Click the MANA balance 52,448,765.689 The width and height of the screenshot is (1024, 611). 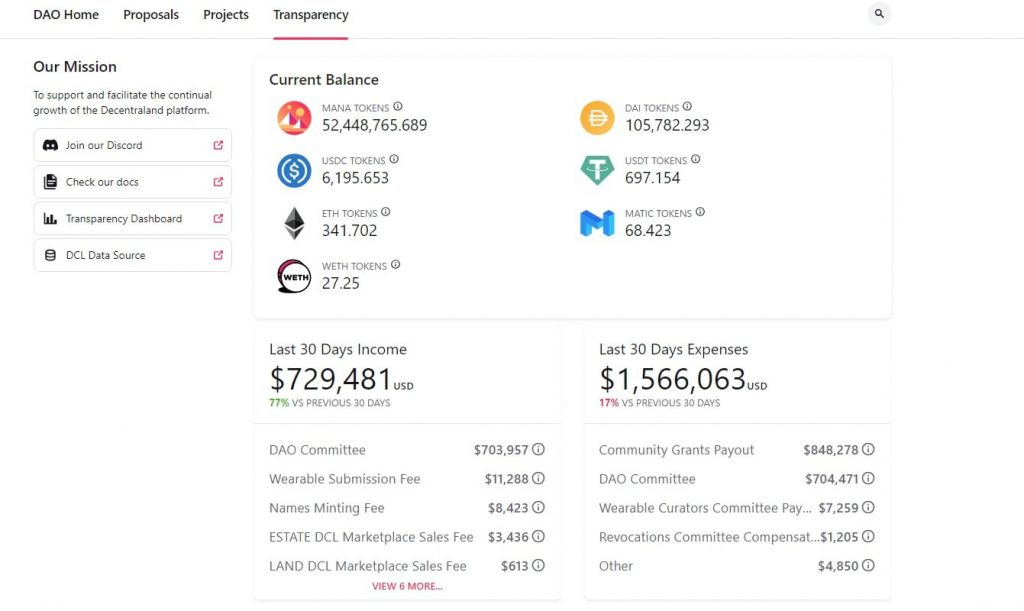pos(374,125)
